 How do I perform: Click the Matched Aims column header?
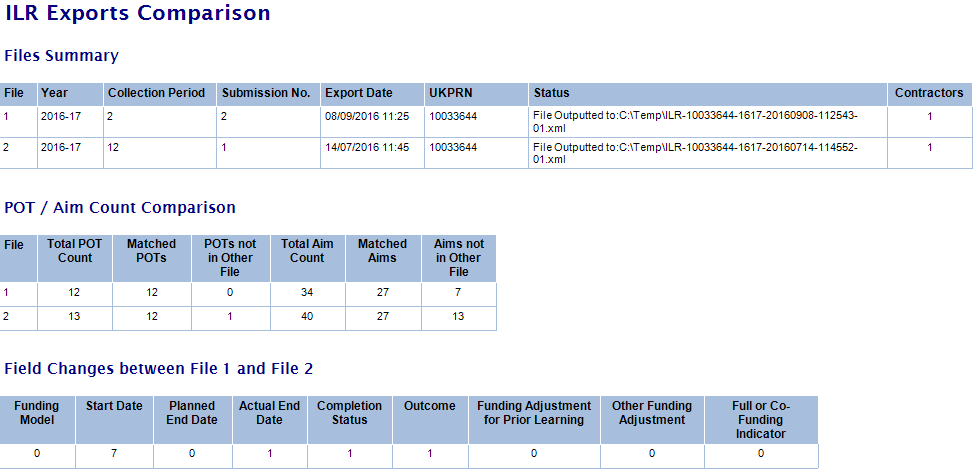tap(383, 251)
